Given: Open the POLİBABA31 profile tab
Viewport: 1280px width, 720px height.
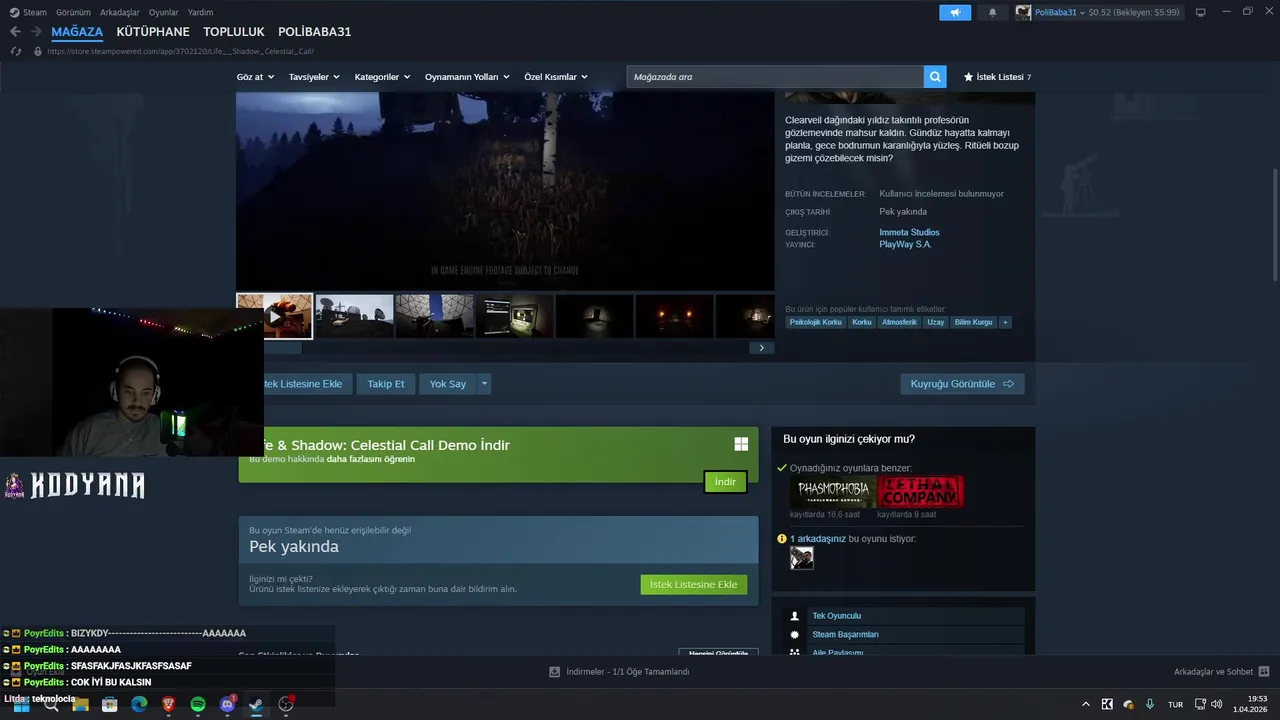Looking at the screenshot, I should tap(315, 32).
